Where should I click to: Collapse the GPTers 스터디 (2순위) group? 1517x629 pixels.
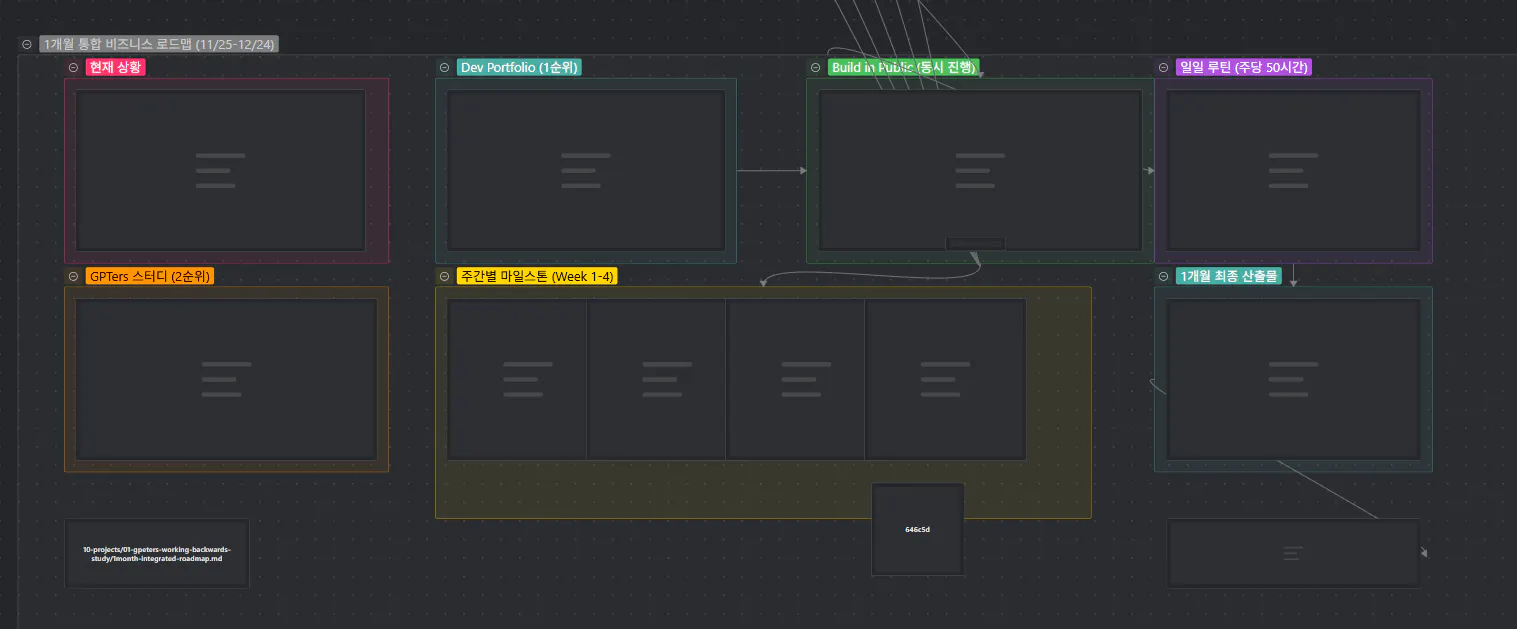coord(73,276)
